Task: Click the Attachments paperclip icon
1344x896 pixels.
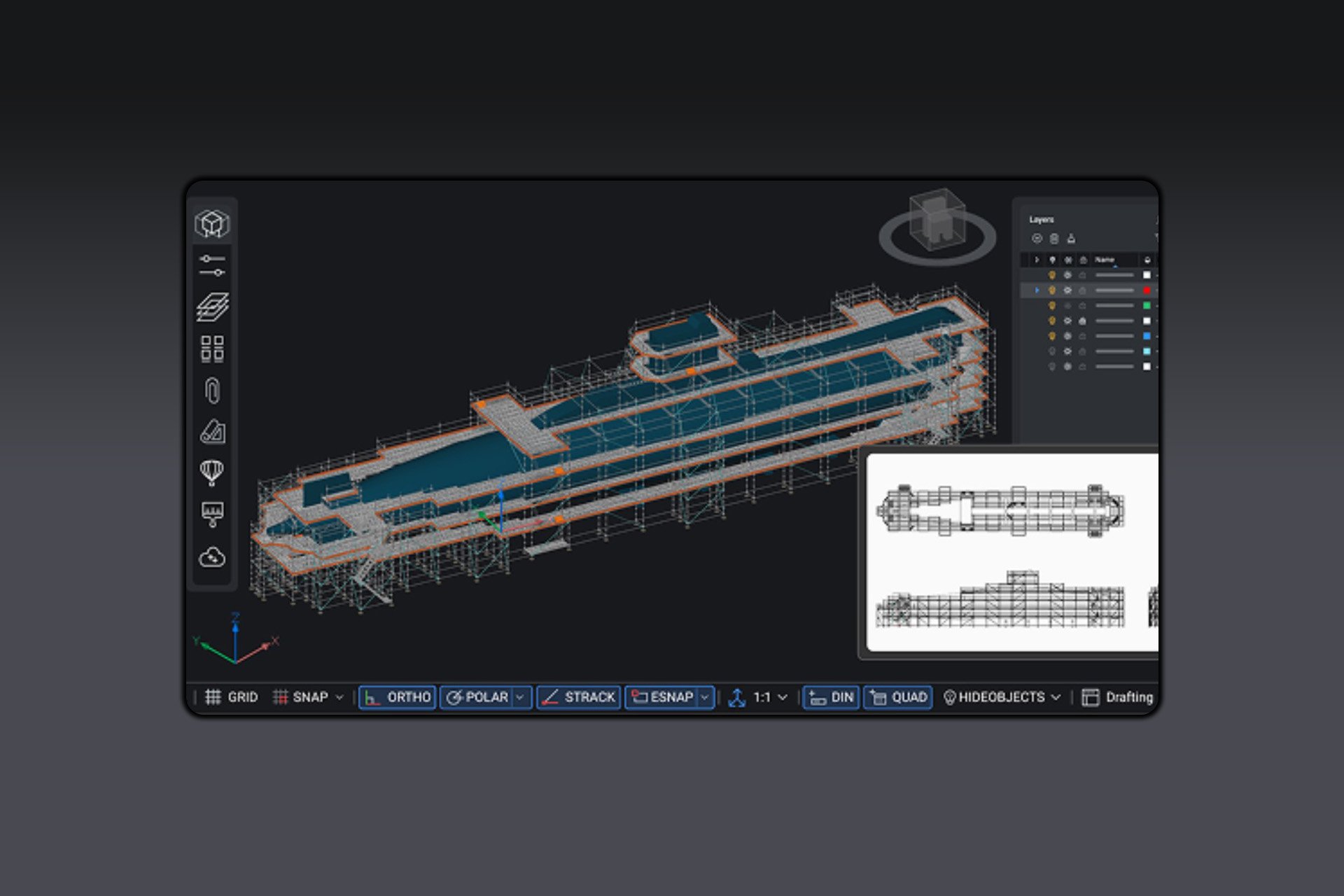Action: click(x=213, y=392)
